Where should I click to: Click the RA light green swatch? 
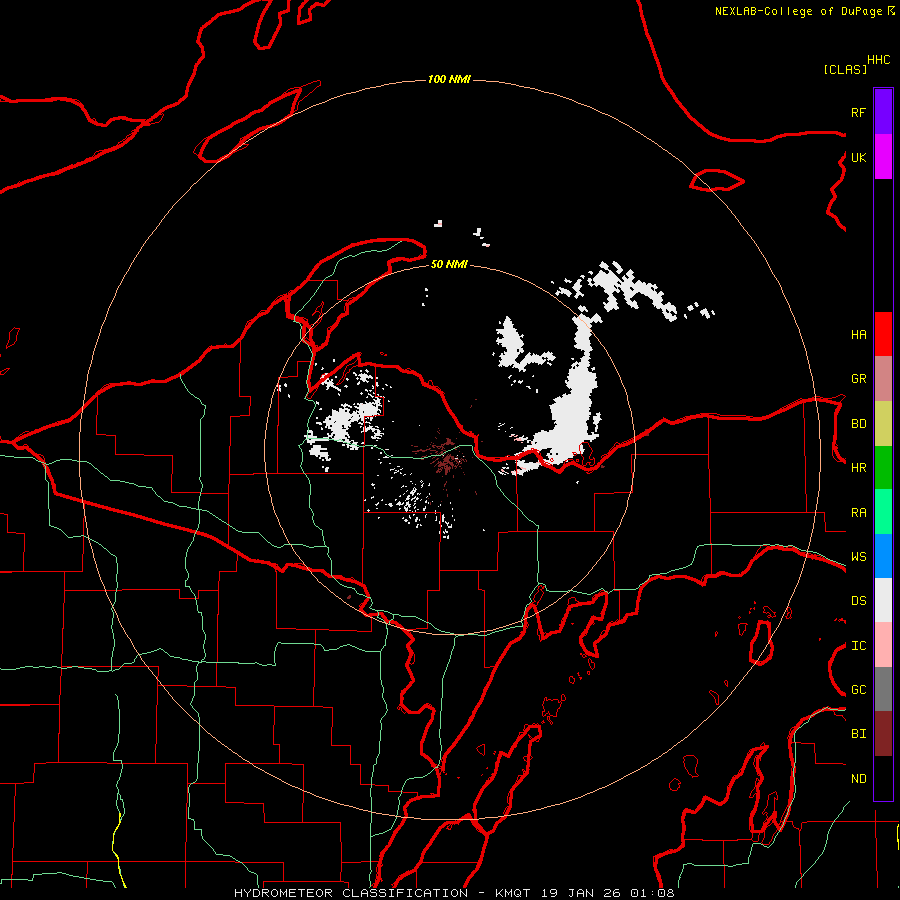883,512
